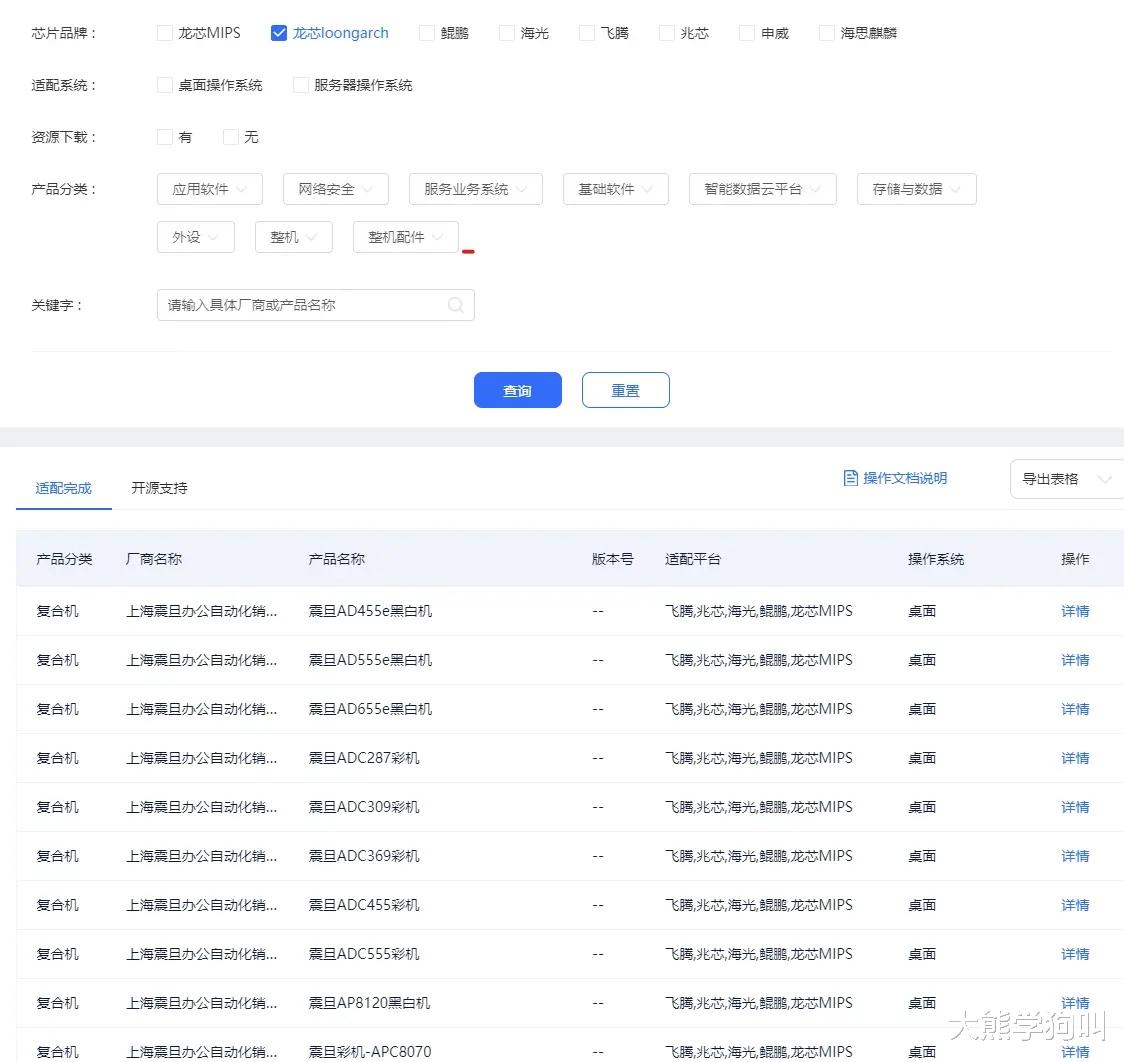Open the 网络安全 category dropdown
The height and width of the screenshot is (1062, 1124).
tap(336, 189)
